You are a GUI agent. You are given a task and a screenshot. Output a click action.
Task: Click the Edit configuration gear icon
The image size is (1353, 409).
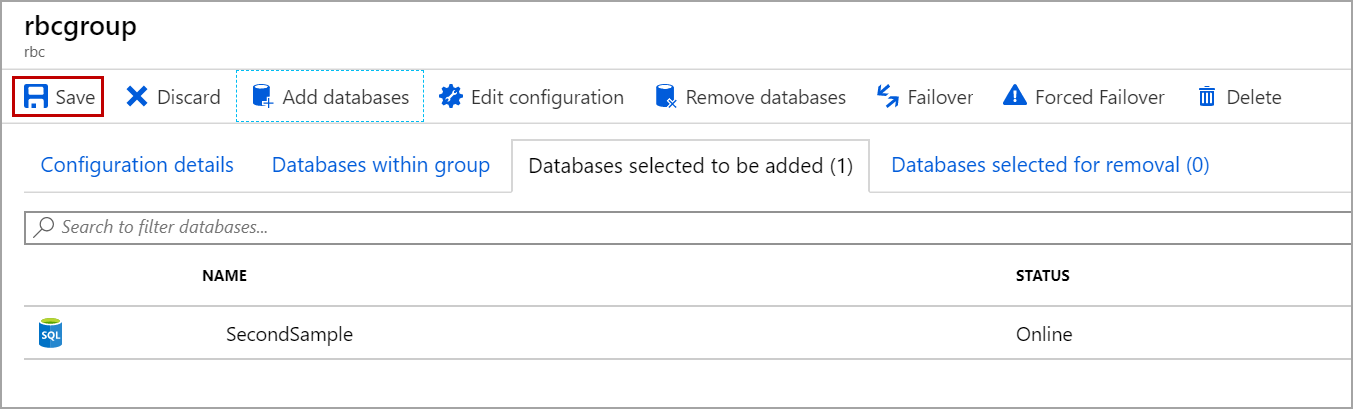pyautogui.click(x=451, y=97)
